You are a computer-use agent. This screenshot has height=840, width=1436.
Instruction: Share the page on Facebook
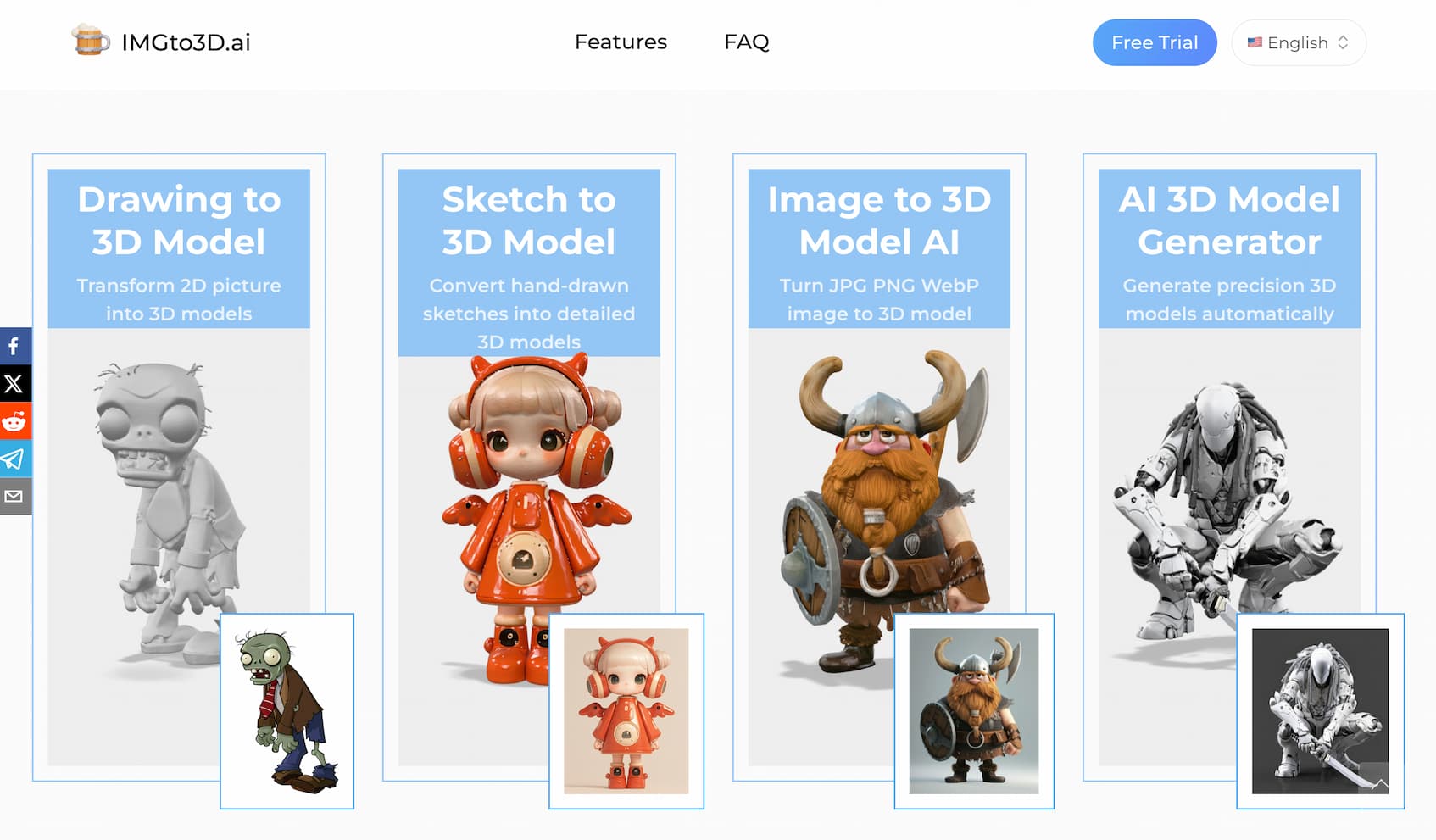point(14,346)
